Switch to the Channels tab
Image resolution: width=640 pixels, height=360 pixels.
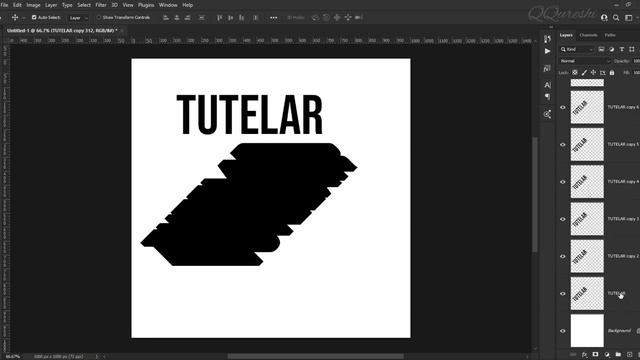click(588, 35)
